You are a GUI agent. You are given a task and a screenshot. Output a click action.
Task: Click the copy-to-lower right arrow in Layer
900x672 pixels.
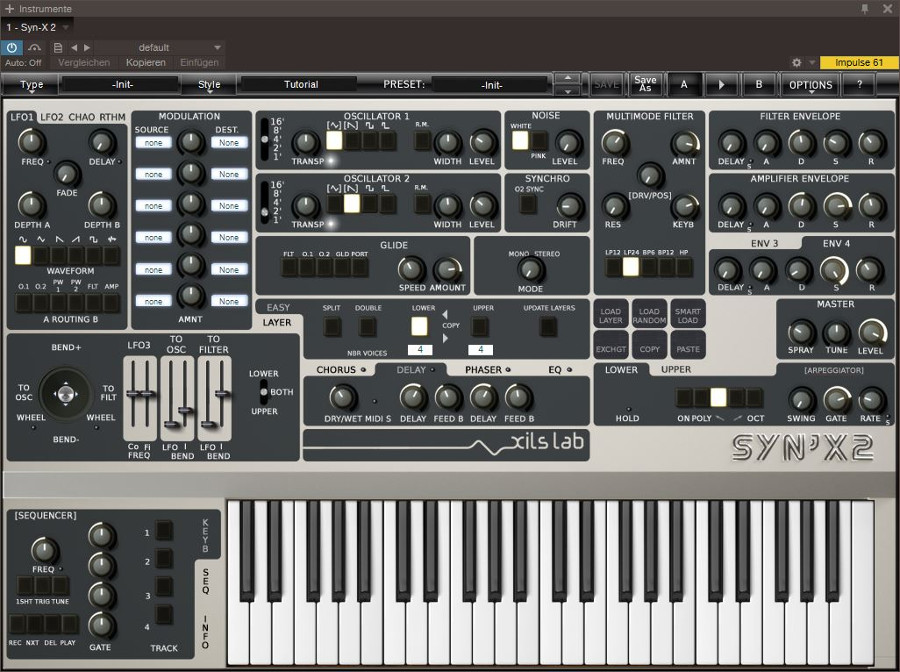coord(445,339)
